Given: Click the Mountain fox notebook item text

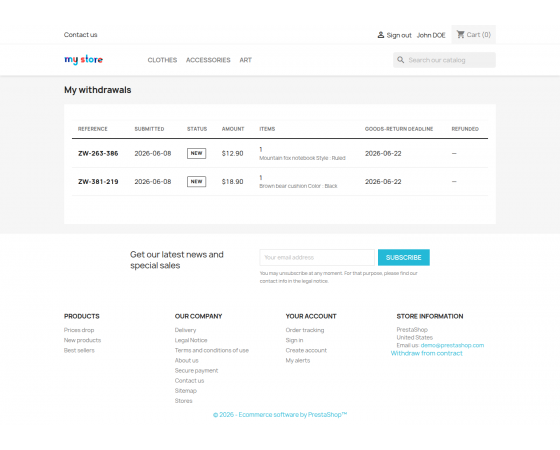Looking at the screenshot, I should 302,158.
